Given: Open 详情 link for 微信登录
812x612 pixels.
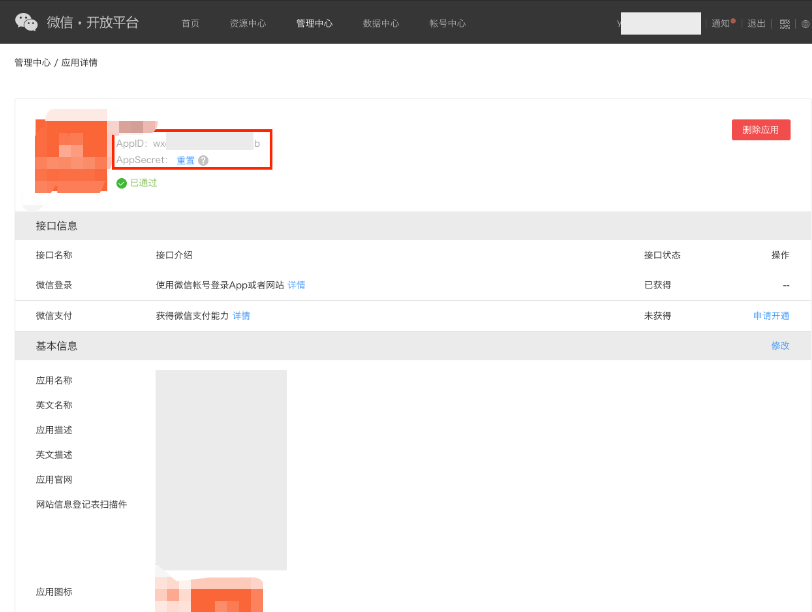Looking at the screenshot, I should (296, 285).
